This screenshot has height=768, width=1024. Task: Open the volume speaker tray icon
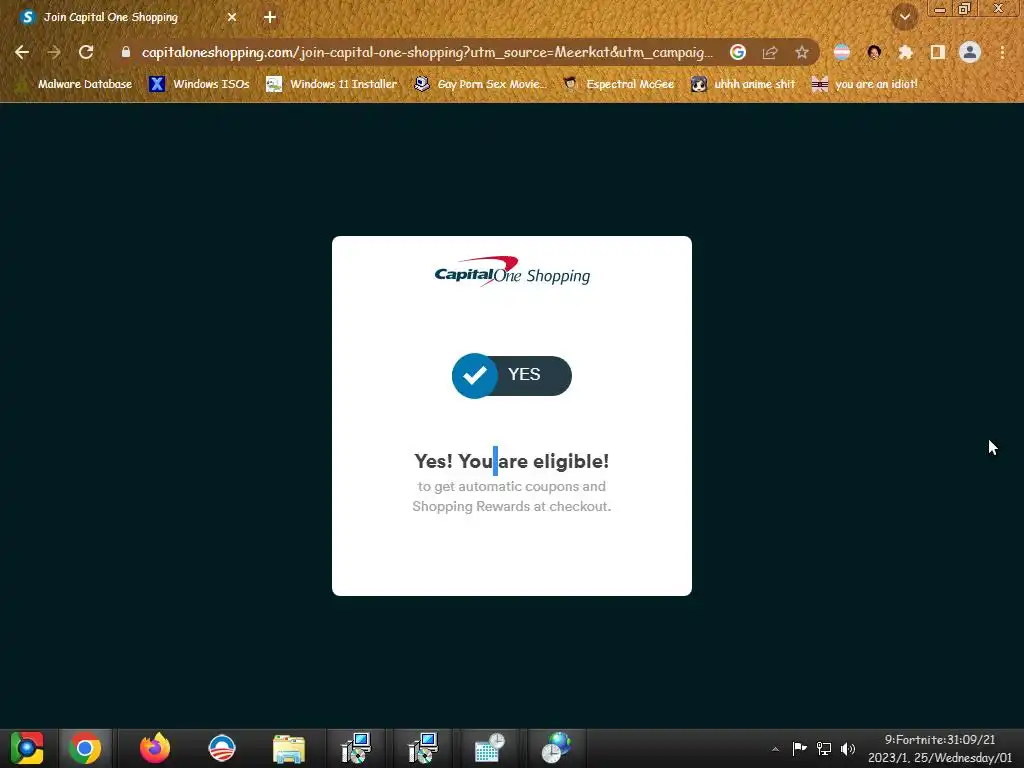click(x=848, y=749)
